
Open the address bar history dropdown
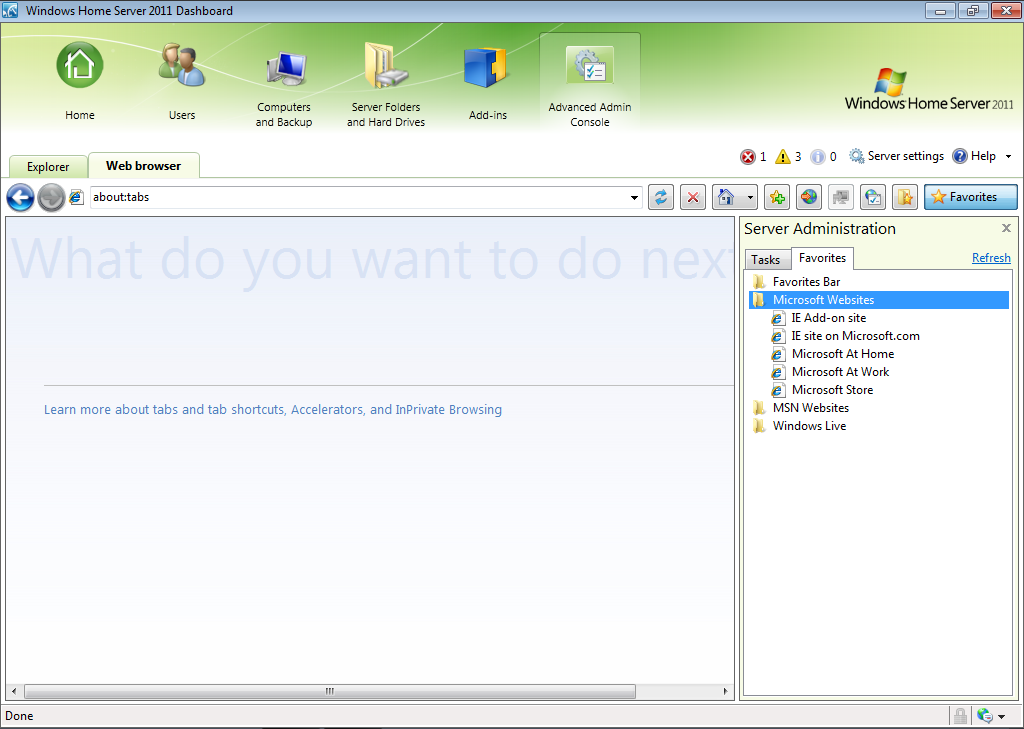pyautogui.click(x=634, y=198)
